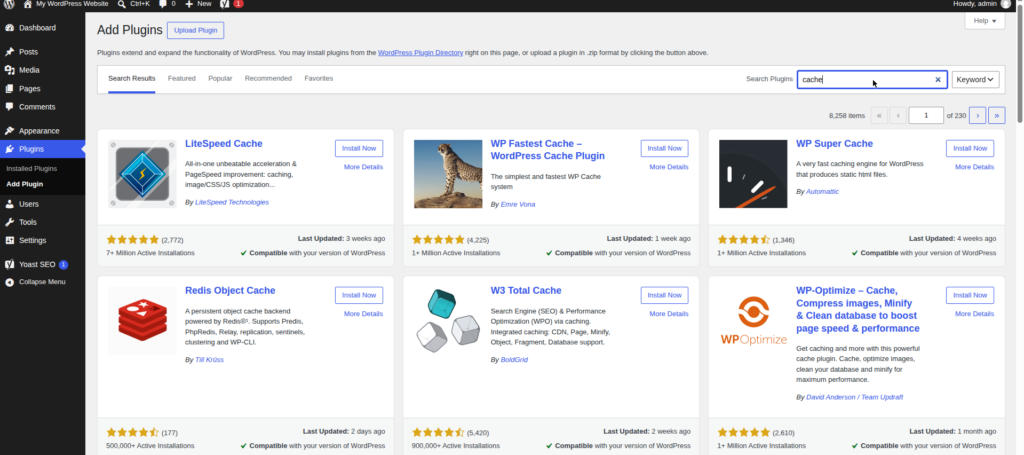Install WP-Optimize plugin
Screen dimensions: 1024x455
click(x=970, y=295)
